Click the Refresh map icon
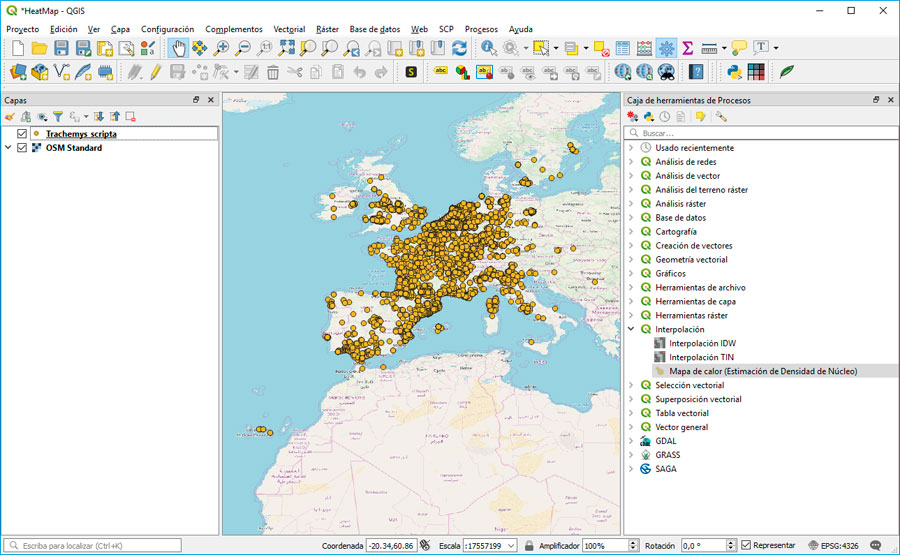Image resolution: width=900 pixels, height=555 pixels. pos(459,48)
